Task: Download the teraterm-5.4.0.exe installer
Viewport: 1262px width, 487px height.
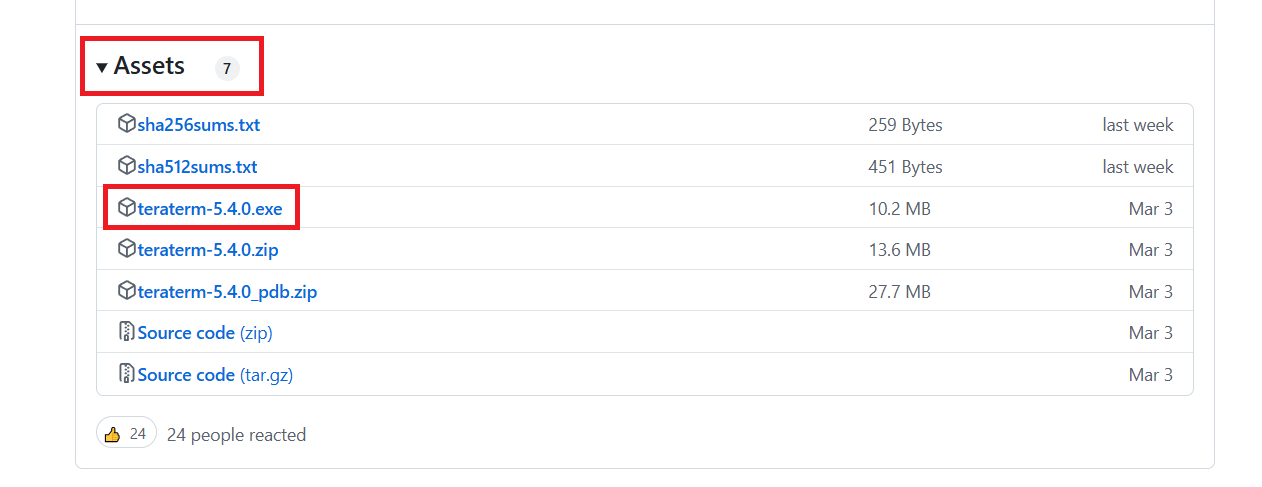Action: click(210, 209)
